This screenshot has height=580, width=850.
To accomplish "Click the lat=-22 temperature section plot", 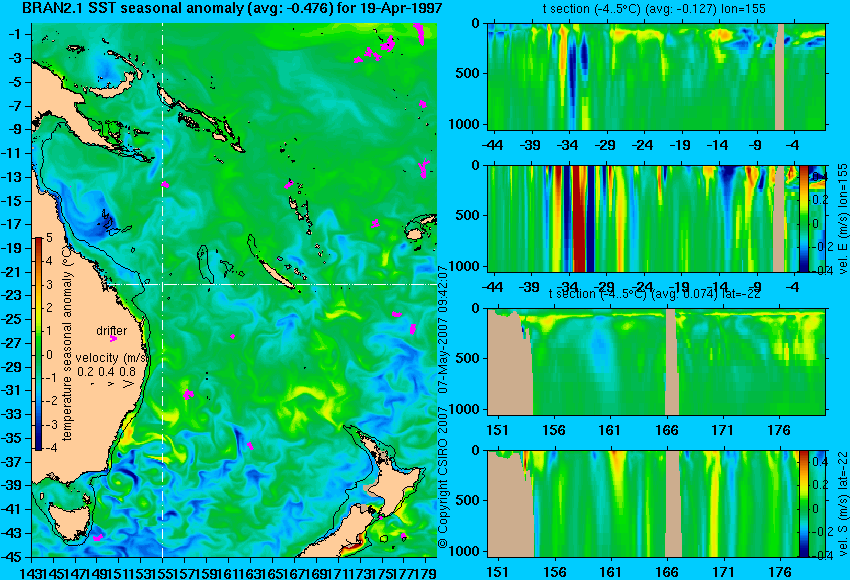I will pos(656,362).
